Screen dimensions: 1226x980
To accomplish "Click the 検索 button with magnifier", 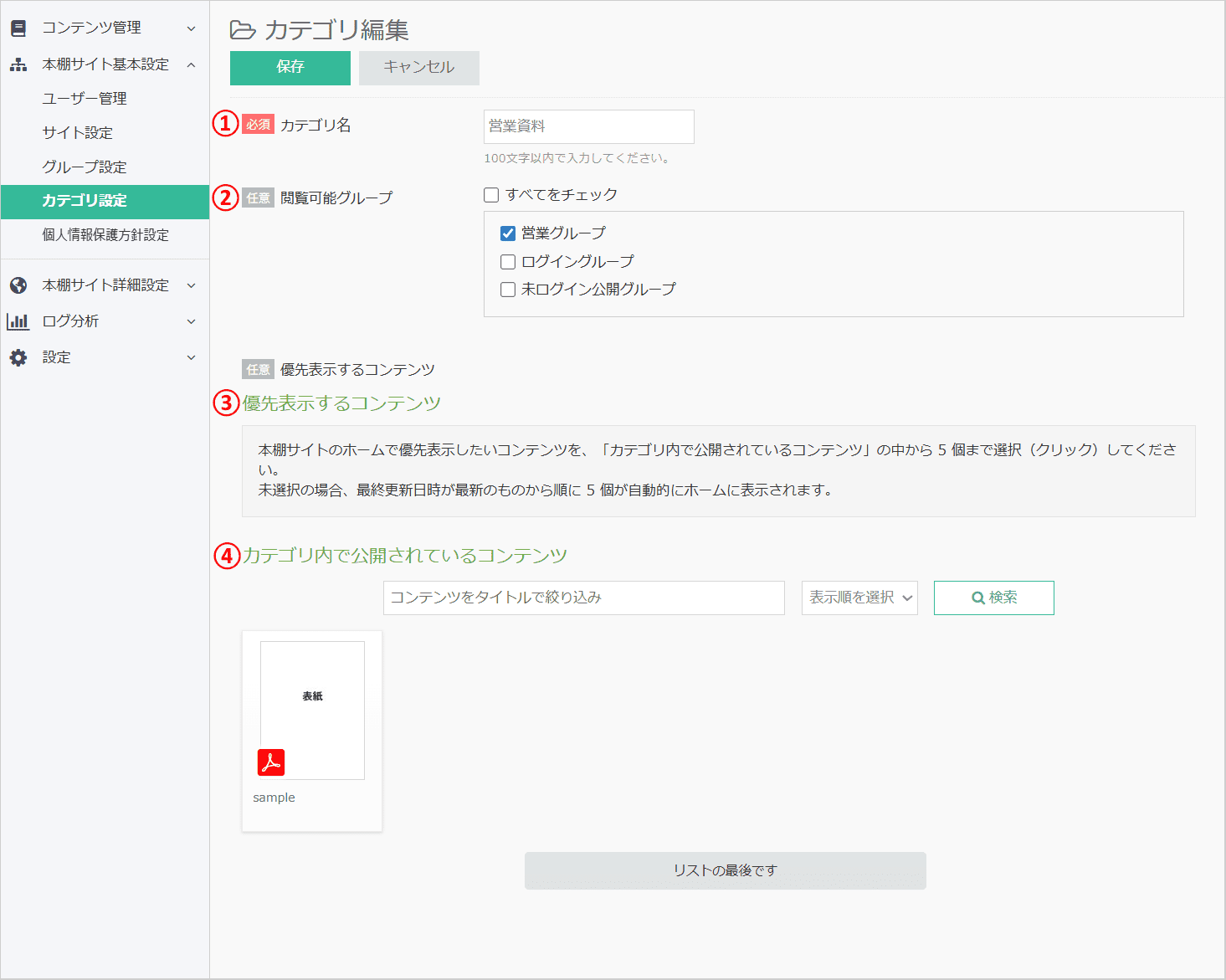I will (993, 598).
